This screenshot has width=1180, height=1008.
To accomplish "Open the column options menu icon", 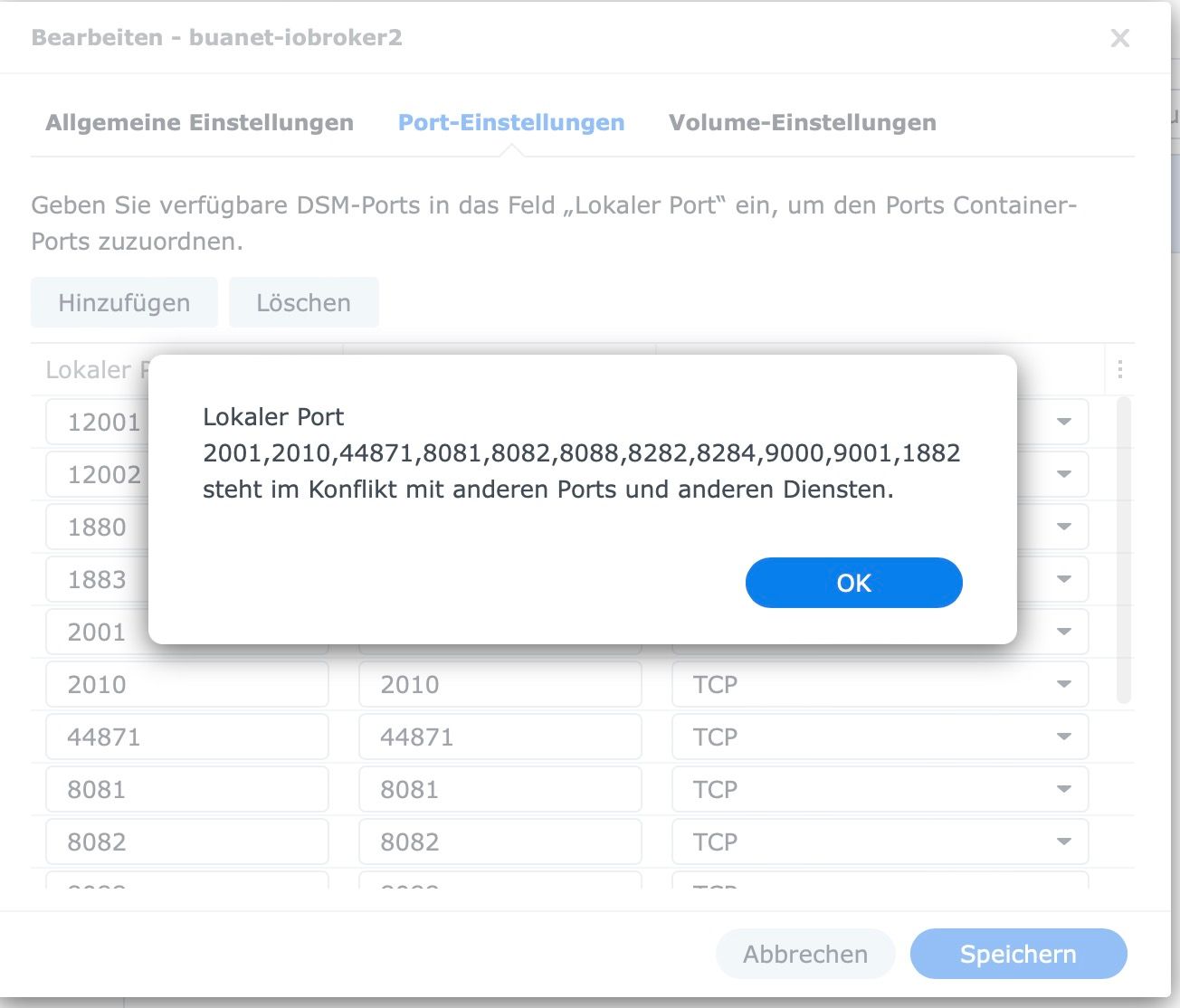I will 1119,369.
